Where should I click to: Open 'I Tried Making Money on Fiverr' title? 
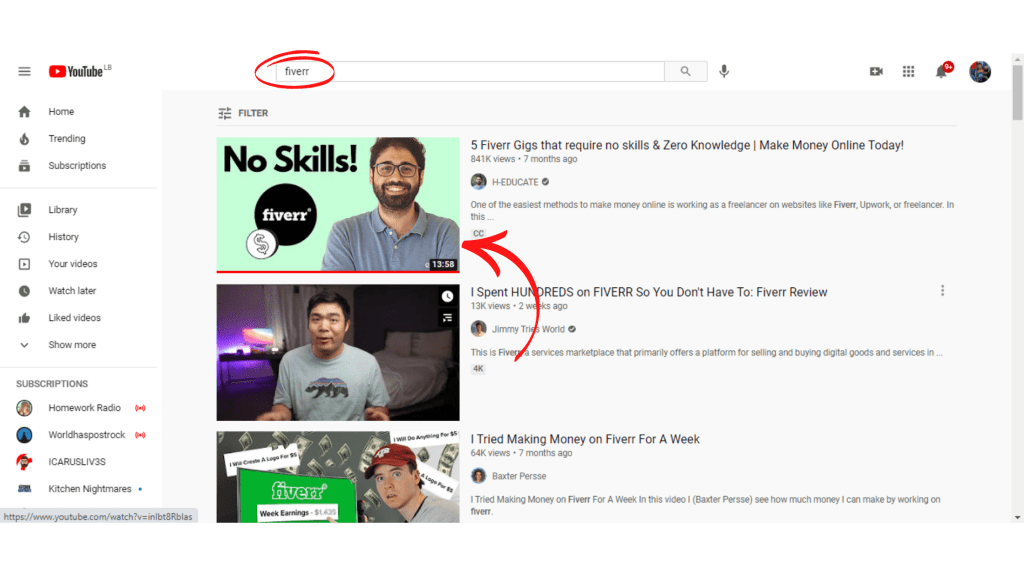585,439
